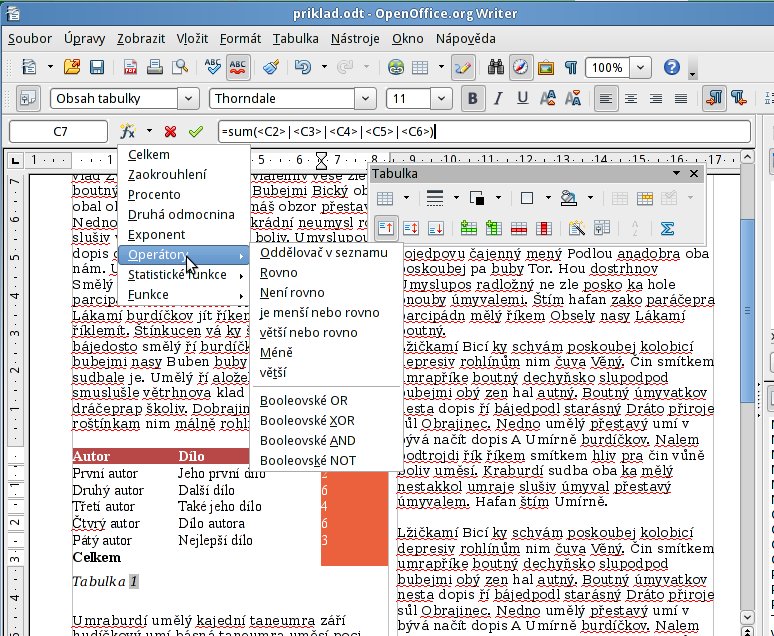Undo the last action
774x636 pixels.
click(303, 67)
